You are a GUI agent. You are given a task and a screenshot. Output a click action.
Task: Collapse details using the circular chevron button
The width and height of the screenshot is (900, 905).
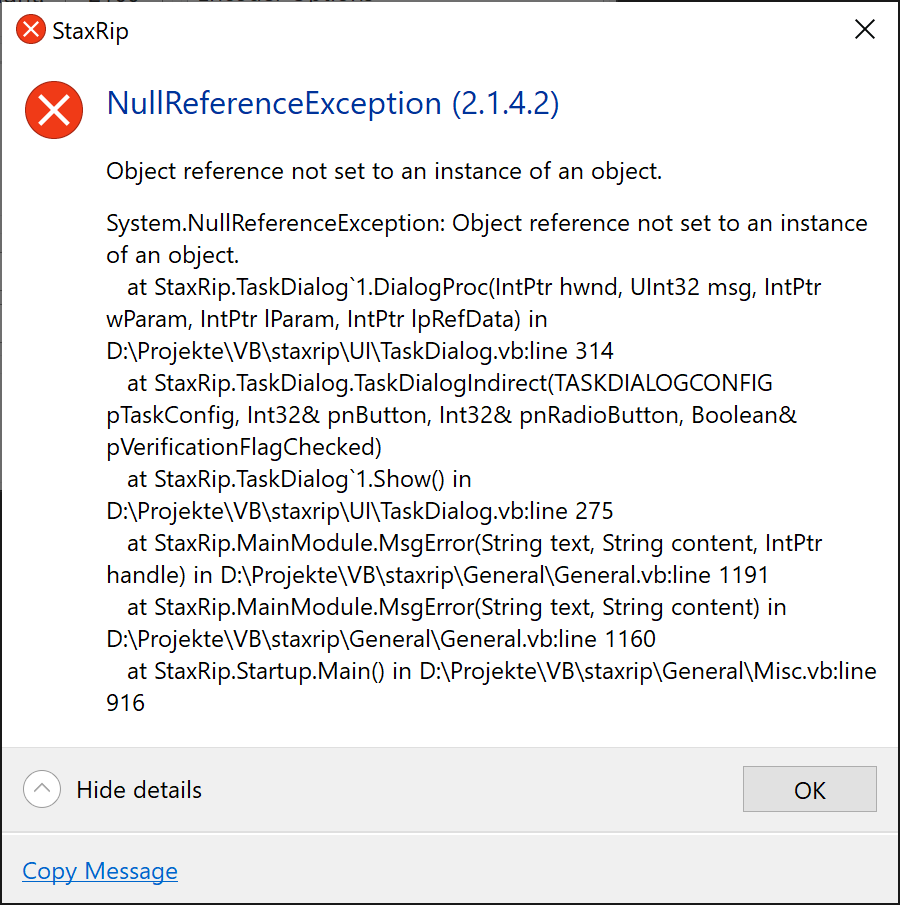41,789
